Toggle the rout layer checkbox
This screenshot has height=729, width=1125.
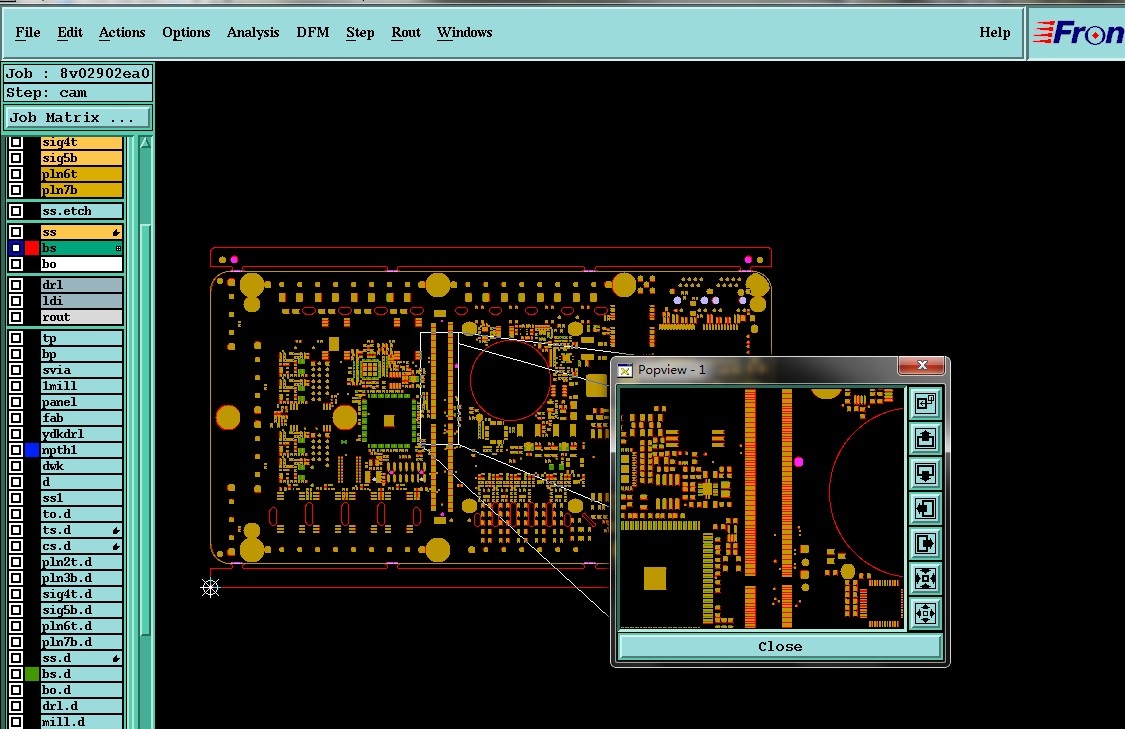[x=16, y=317]
